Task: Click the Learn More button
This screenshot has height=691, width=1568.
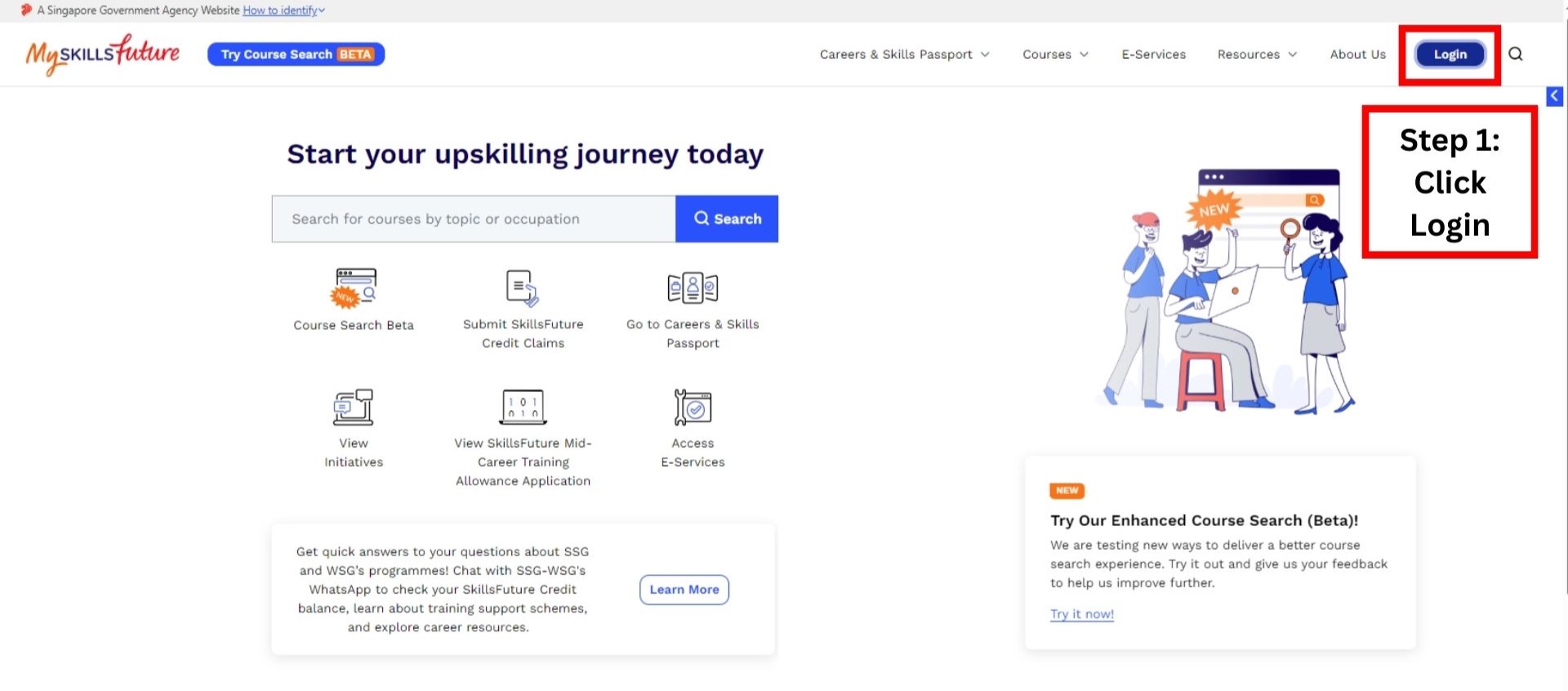Action: pyautogui.click(x=684, y=590)
